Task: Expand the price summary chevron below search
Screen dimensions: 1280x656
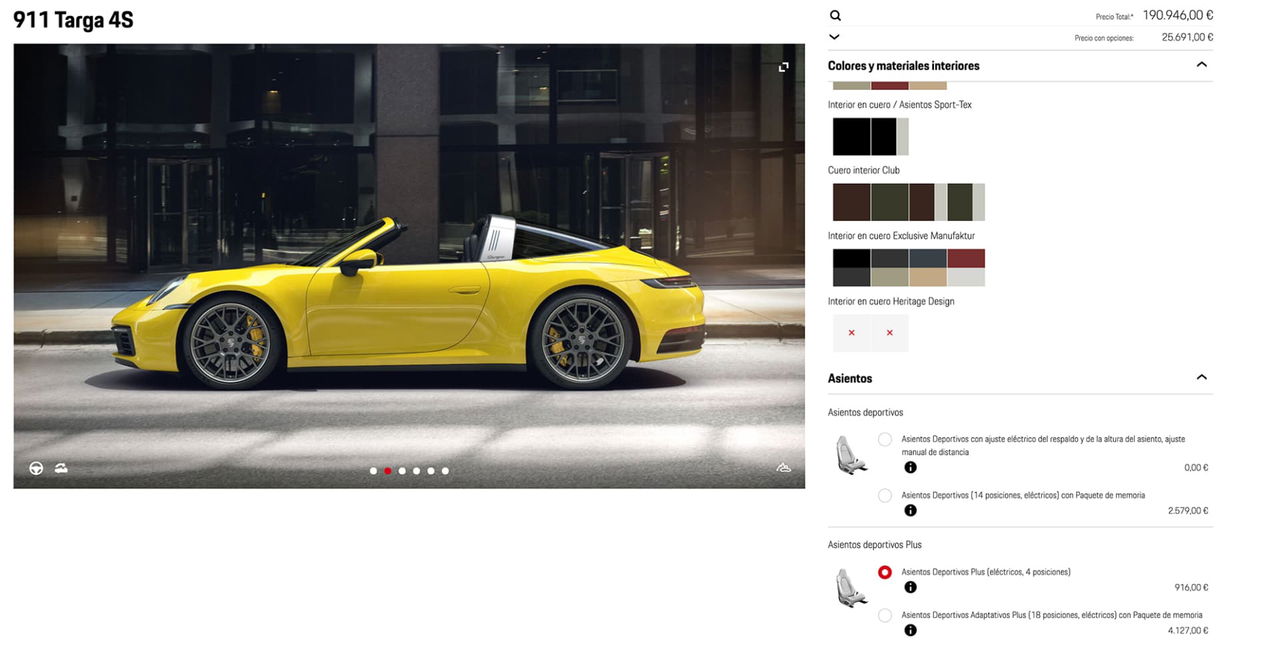Action: click(835, 37)
